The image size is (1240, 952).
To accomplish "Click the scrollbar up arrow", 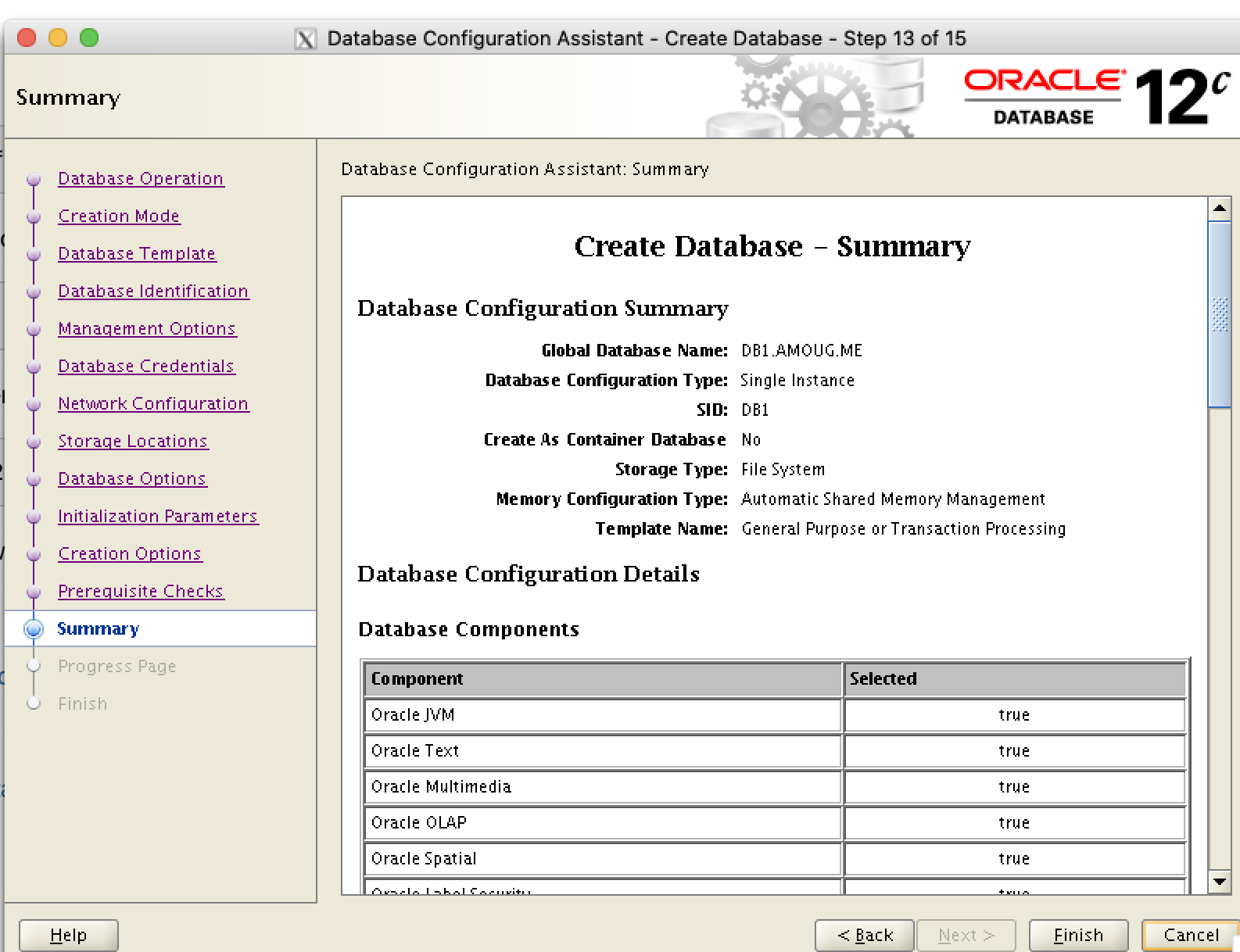I will pyautogui.click(x=1219, y=208).
